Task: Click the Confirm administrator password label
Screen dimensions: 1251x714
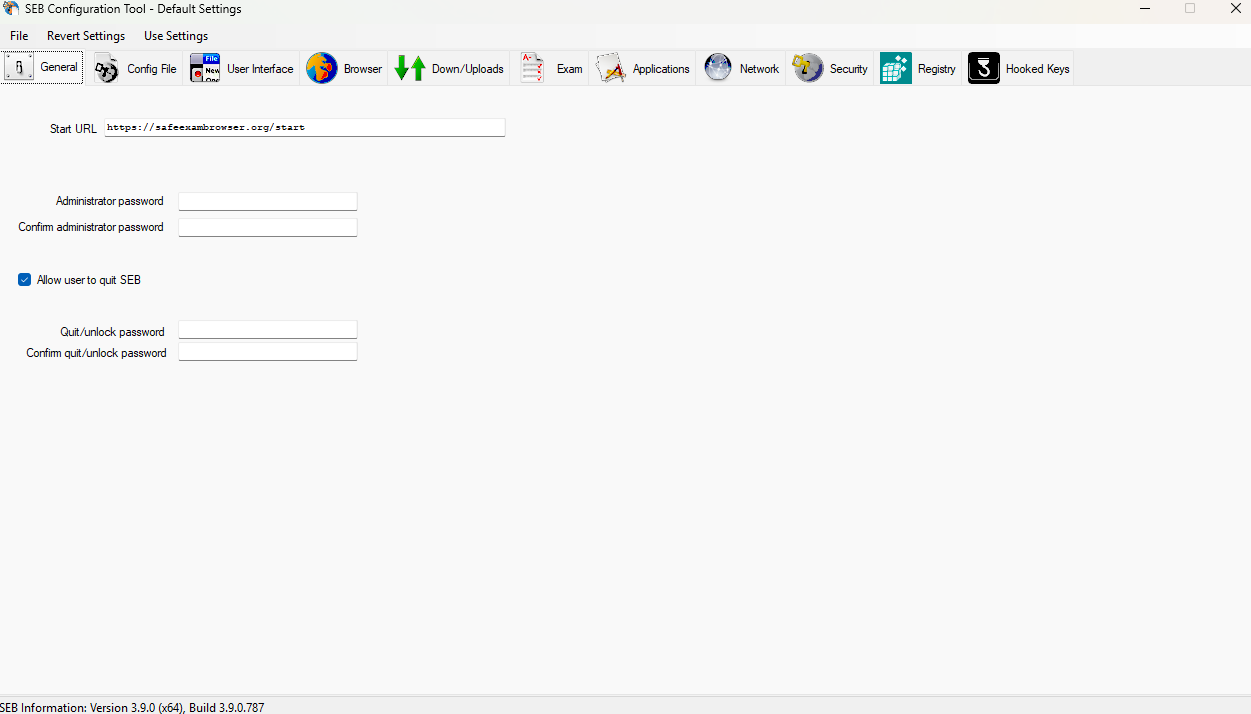Action: (91, 227)
